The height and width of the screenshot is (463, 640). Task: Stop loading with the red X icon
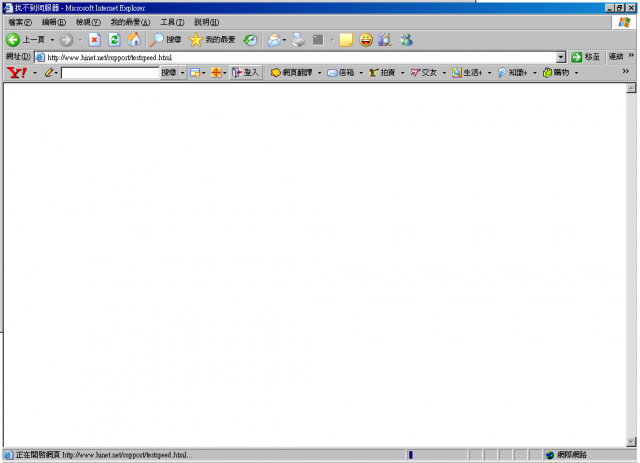[x=94, y=40]
